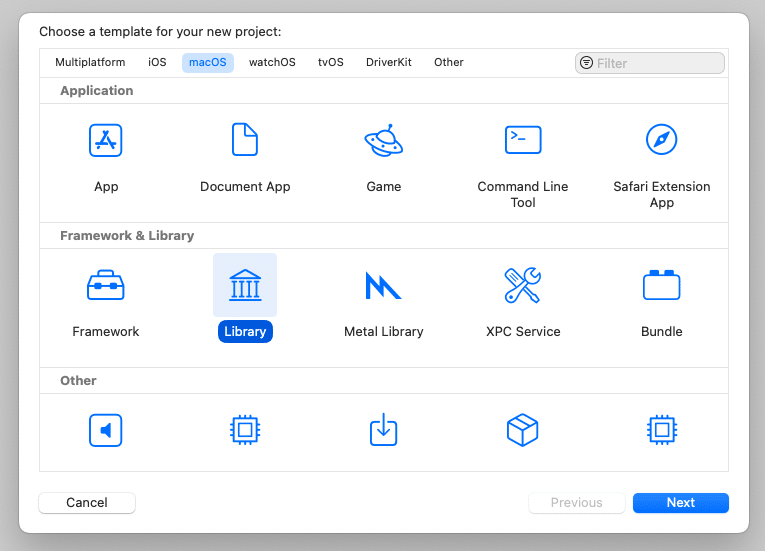Select the macOS platform tab
This screenshot has height=551, width=765.
tap(208, 62)
